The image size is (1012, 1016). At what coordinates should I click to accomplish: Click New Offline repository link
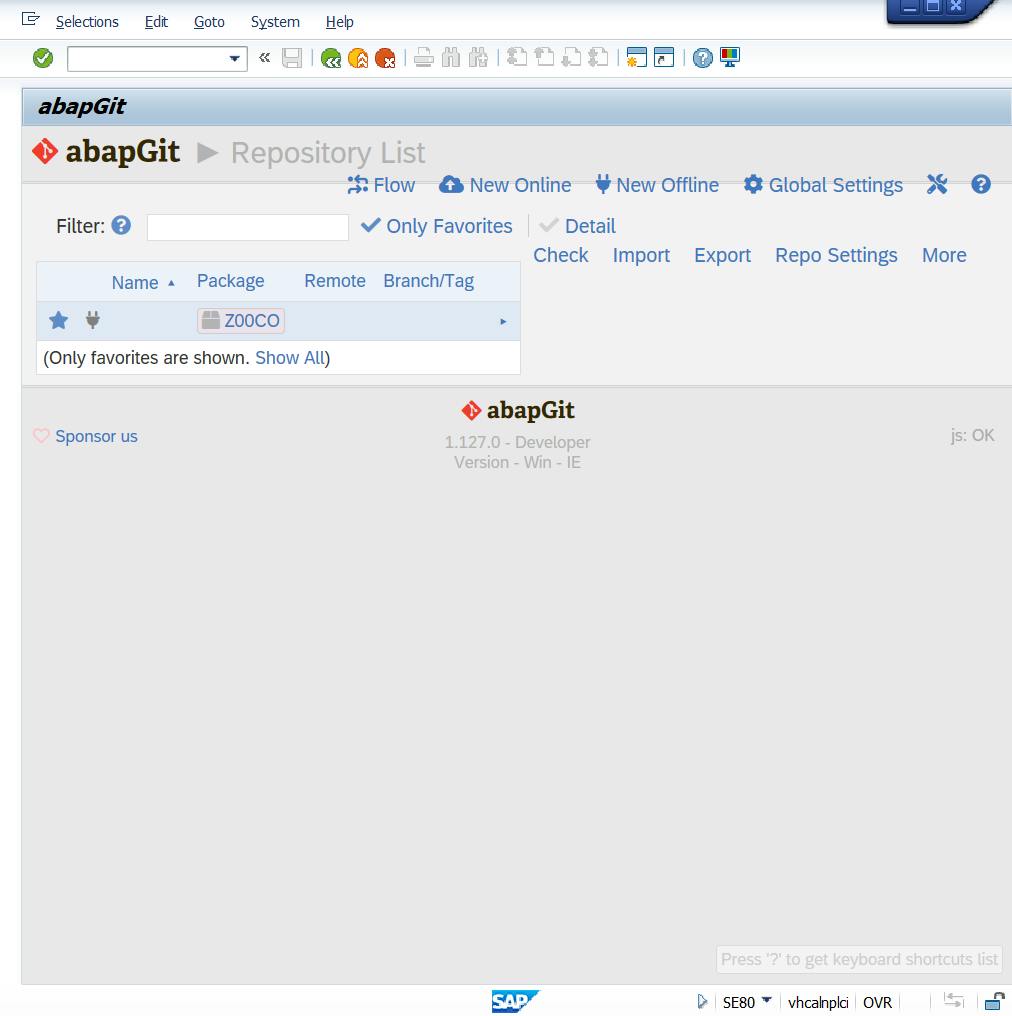click(x=657, y=185)
